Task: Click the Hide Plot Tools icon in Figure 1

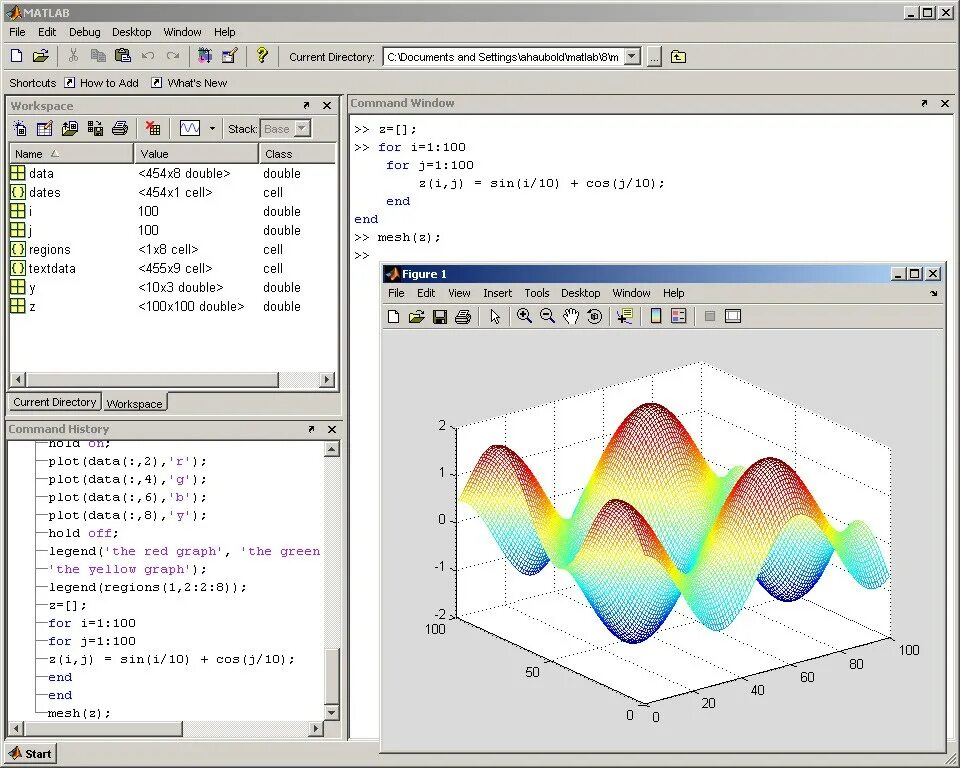Action: [x=710, y=316]
